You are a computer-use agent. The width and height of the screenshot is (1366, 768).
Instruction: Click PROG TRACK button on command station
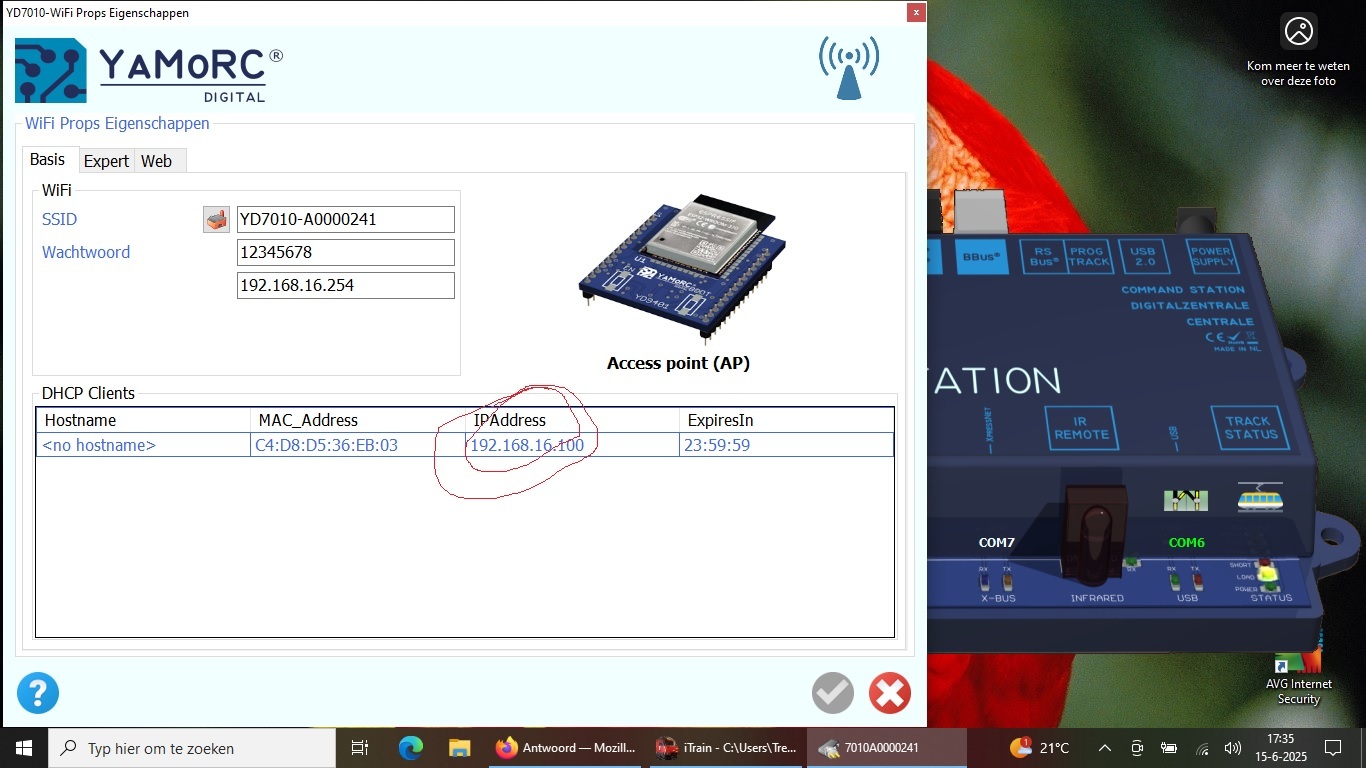coord(1088,257)
